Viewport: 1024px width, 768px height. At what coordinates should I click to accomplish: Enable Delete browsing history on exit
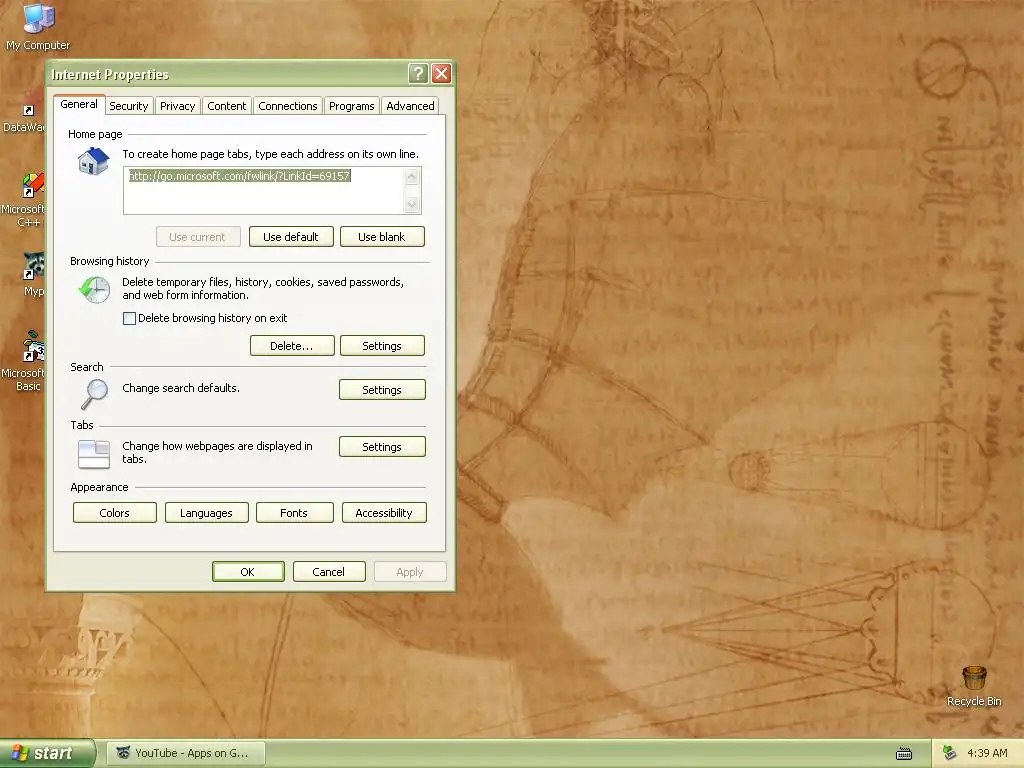point(129,318)
